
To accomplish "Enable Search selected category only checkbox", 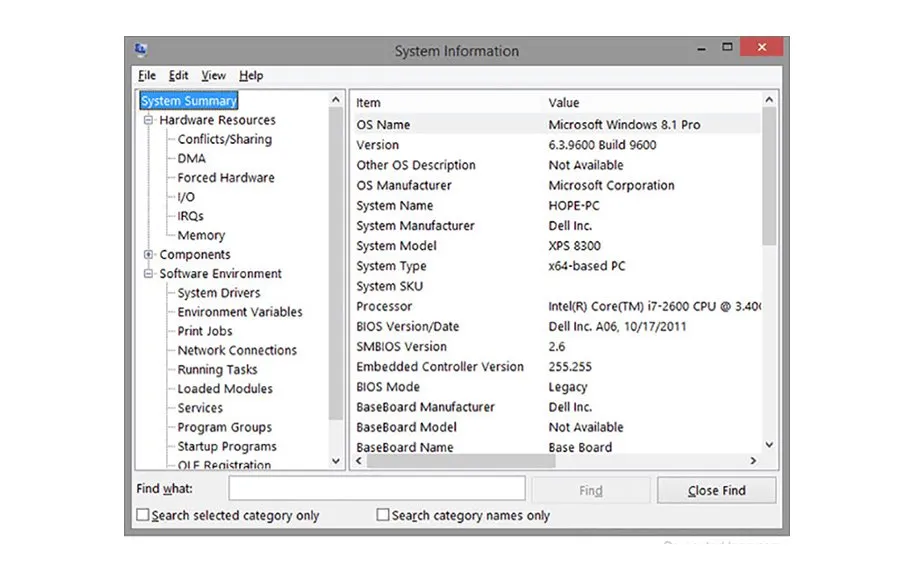I will tap(143, 515).
